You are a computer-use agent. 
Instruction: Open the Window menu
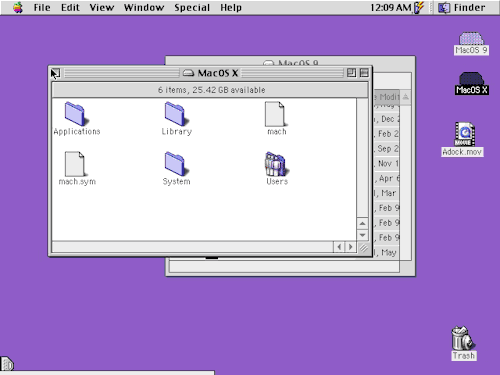(x=144, y=7)
